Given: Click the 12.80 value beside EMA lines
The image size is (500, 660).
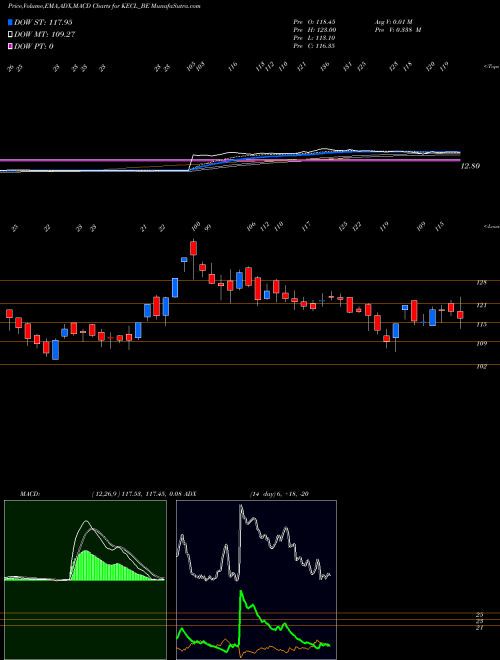Looking at the screenshot, I should (470, 166).
